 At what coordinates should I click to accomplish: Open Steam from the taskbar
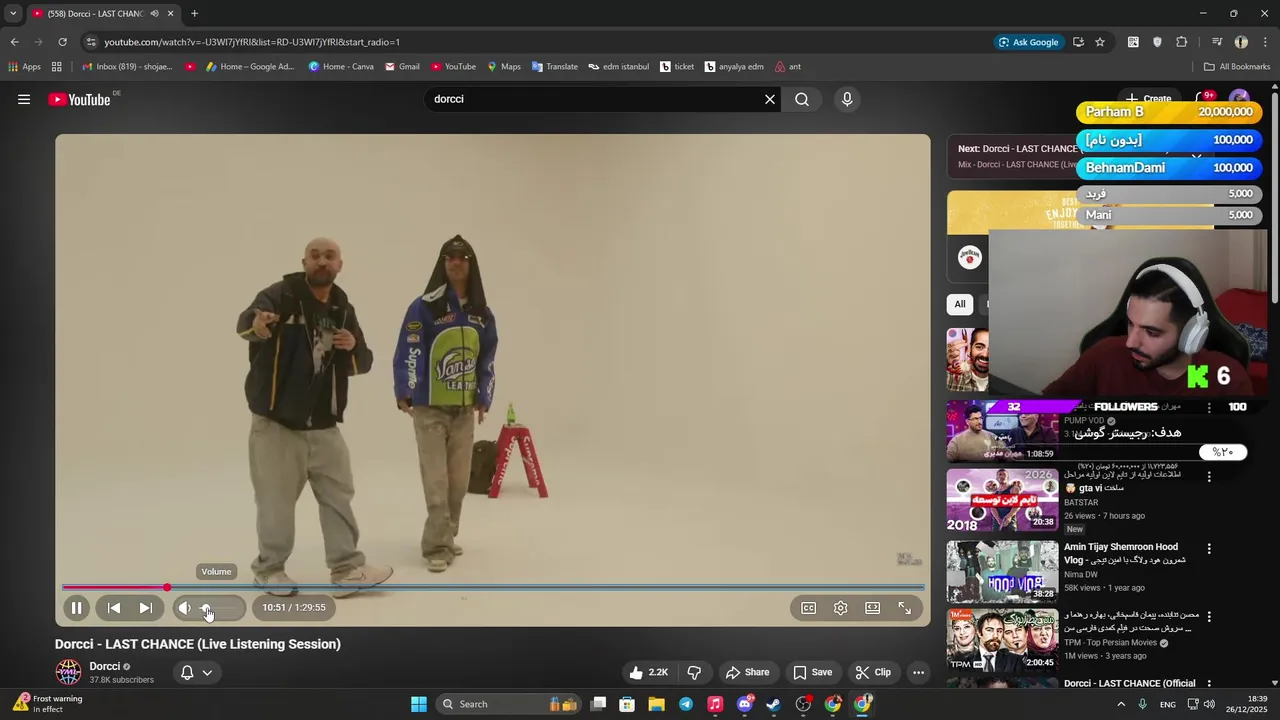(774, 704)
